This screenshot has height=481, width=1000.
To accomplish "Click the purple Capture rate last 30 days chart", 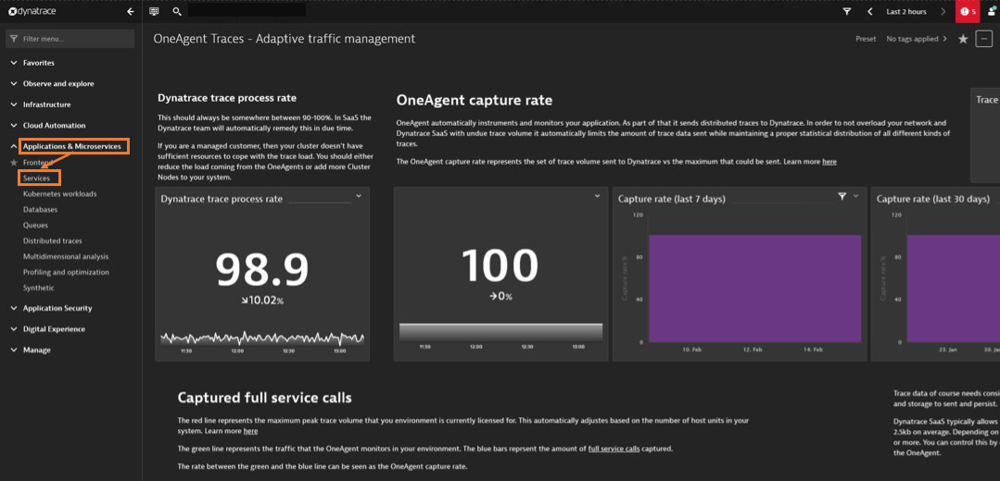I will tap(953, 288).
